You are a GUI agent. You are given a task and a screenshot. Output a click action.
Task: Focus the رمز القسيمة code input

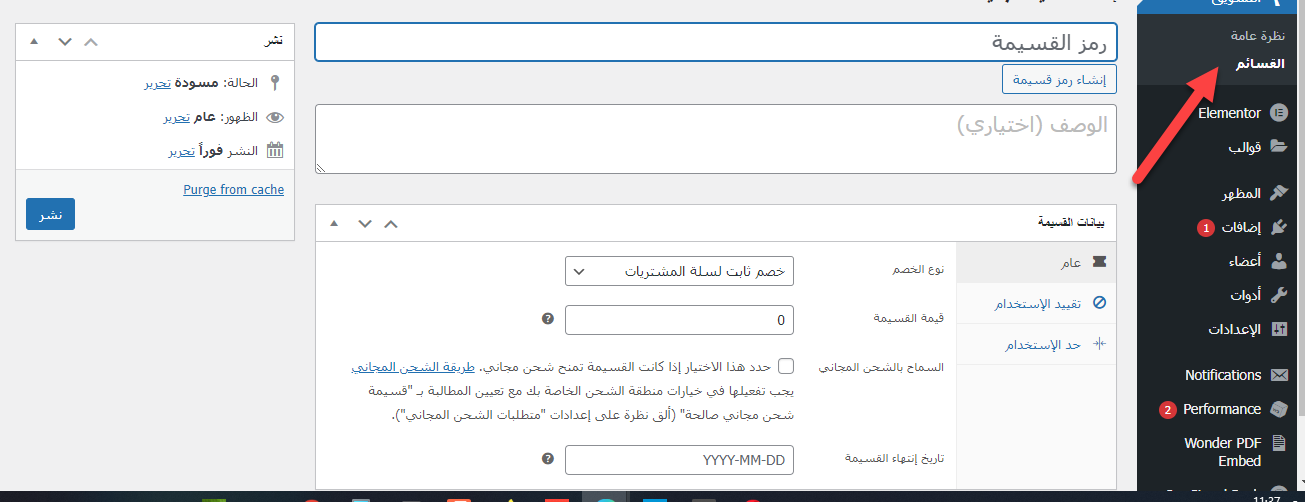click(716, 43)
